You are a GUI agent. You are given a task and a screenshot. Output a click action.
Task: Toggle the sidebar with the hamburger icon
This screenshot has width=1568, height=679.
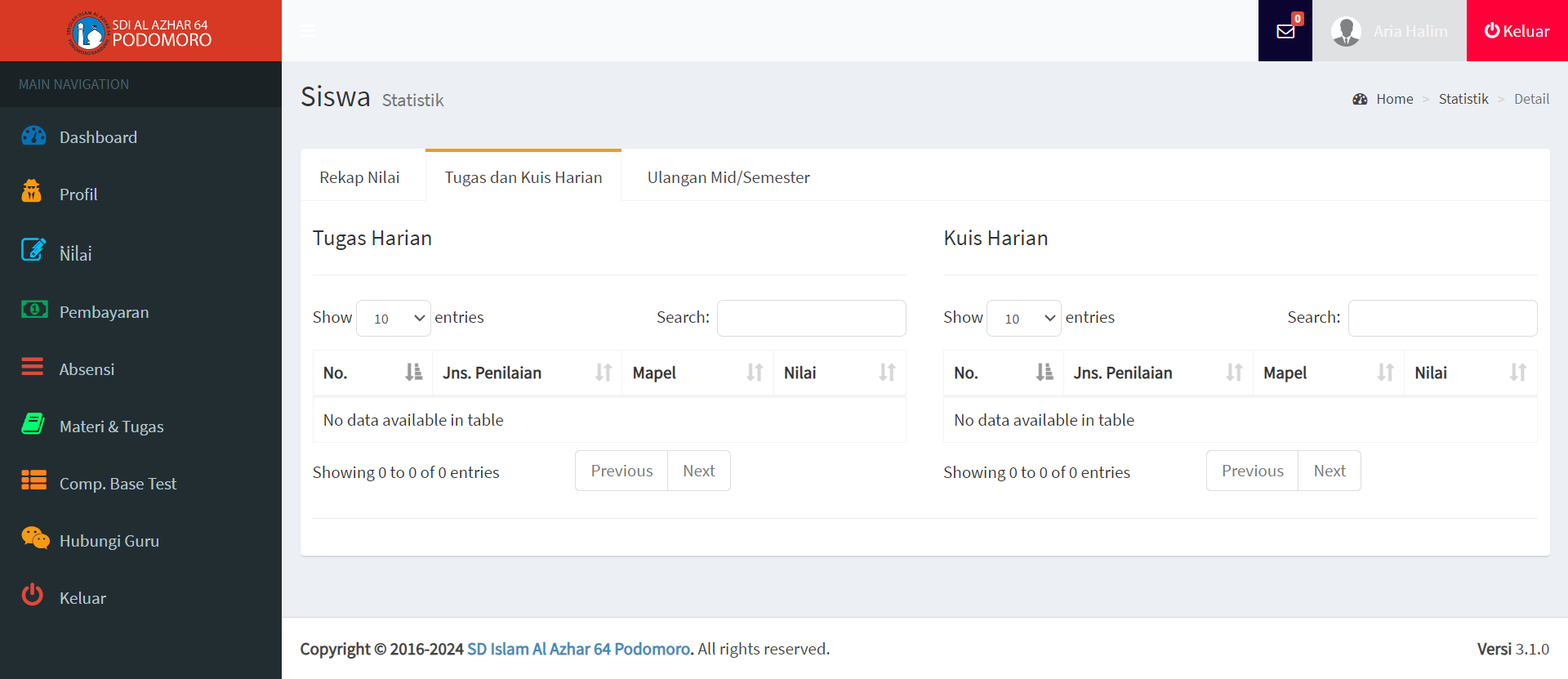[308, 31]
